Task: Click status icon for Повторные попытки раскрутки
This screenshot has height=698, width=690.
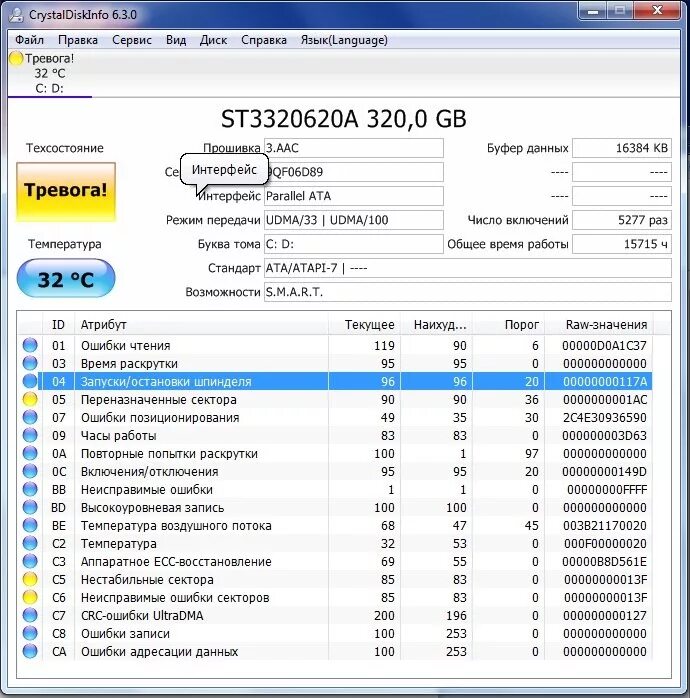Action: pos(30,453)
